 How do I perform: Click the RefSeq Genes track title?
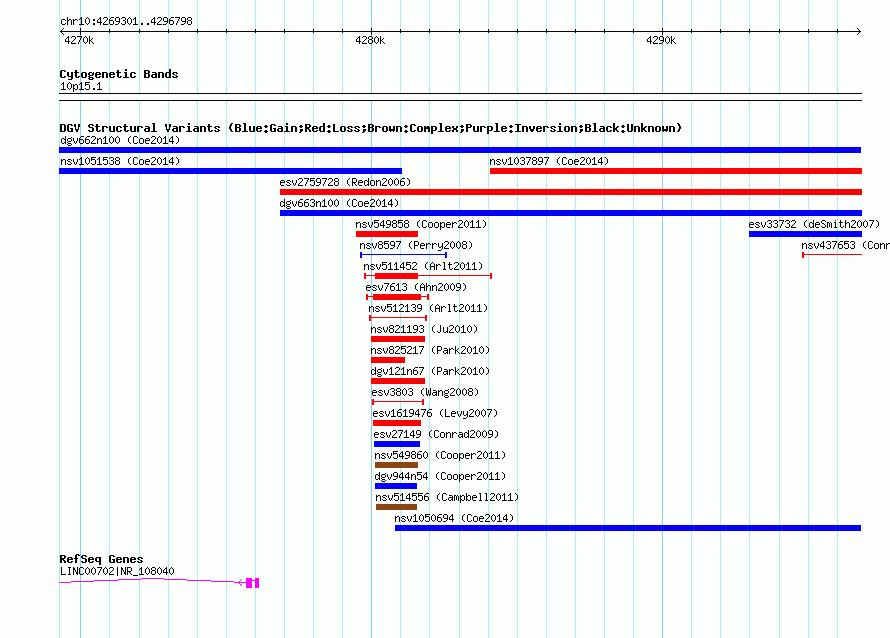coord(101,559)
